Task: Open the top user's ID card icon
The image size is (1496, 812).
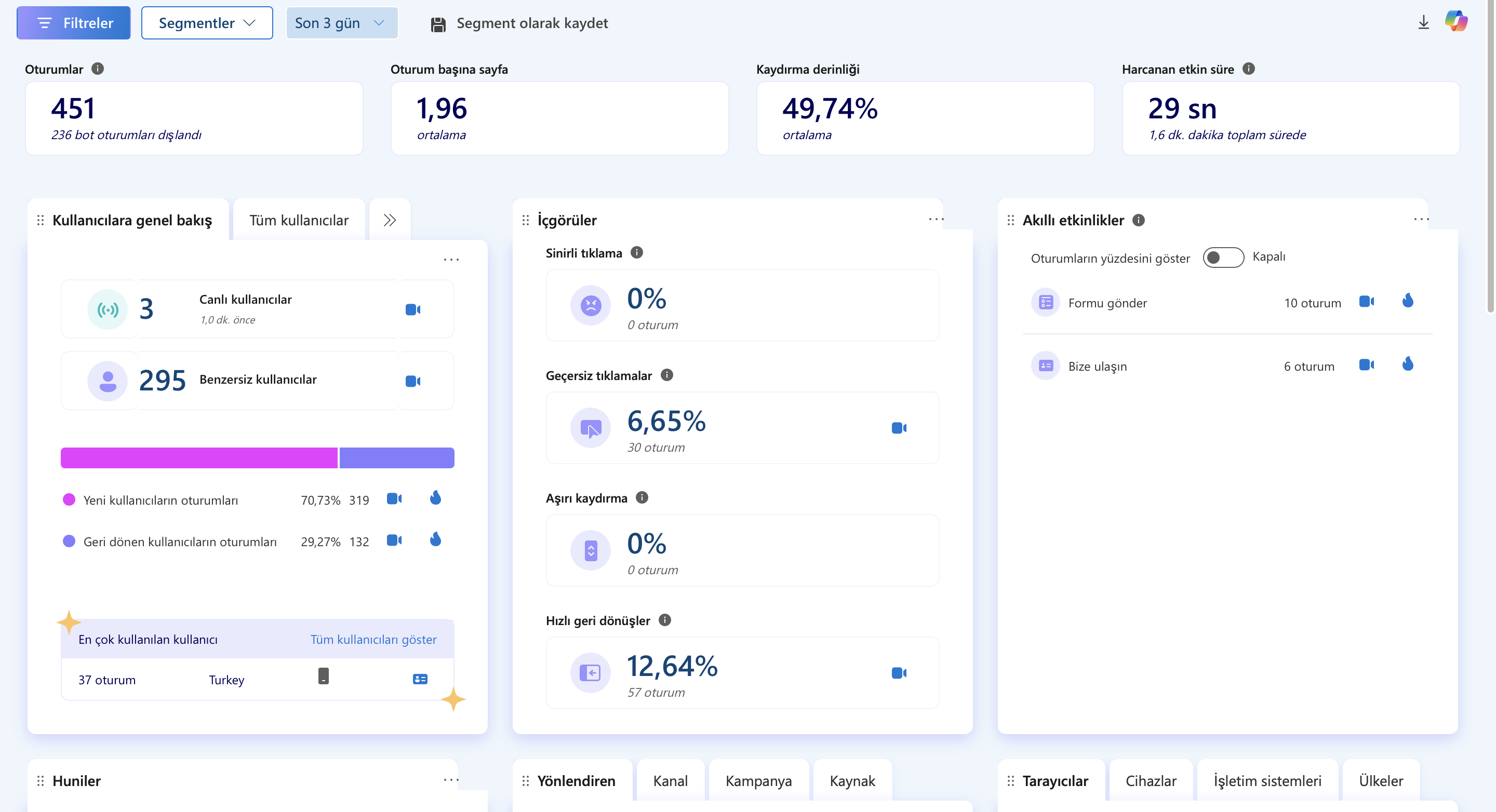Action: coord(420,679)
